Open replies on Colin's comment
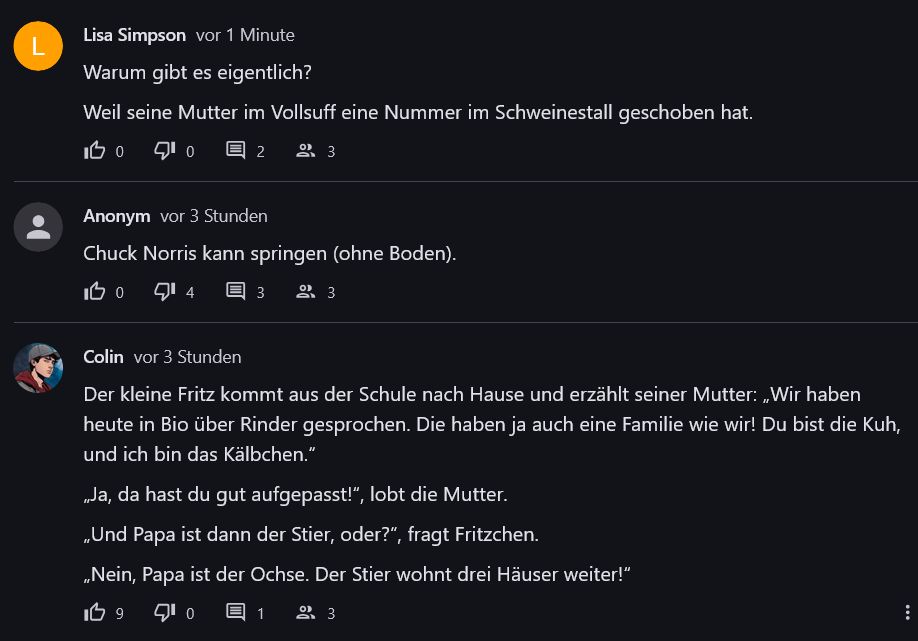 (236, 613)
